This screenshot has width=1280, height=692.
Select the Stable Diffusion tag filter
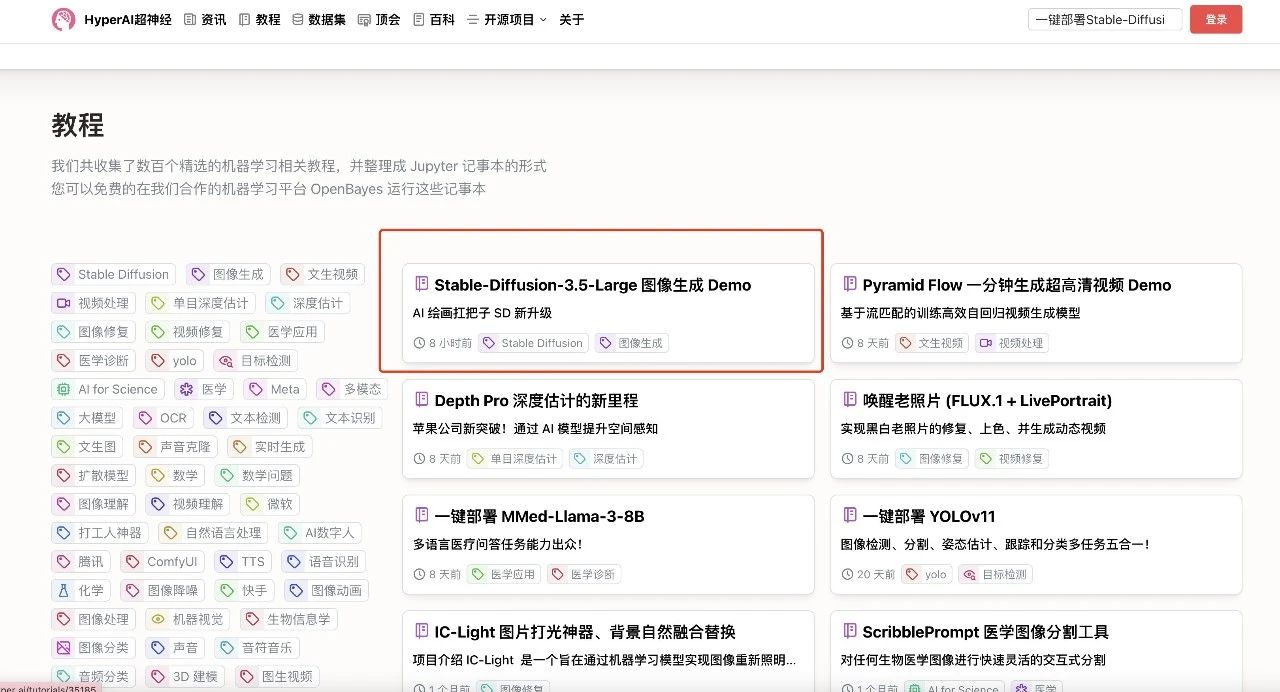click(114, 274)
